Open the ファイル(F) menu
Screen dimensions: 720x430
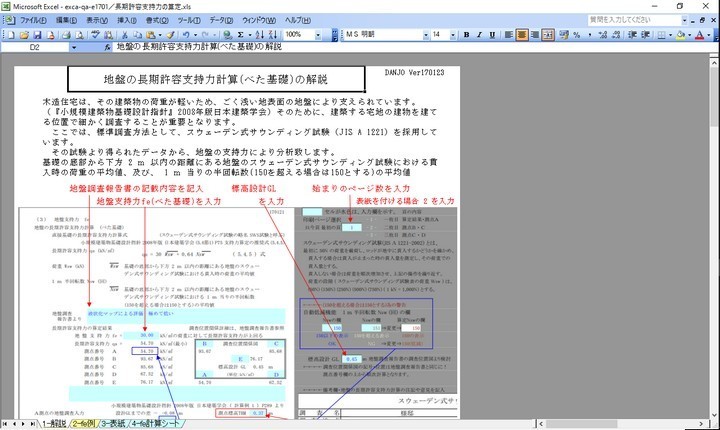pyautogui.click(x=33, y=21)
